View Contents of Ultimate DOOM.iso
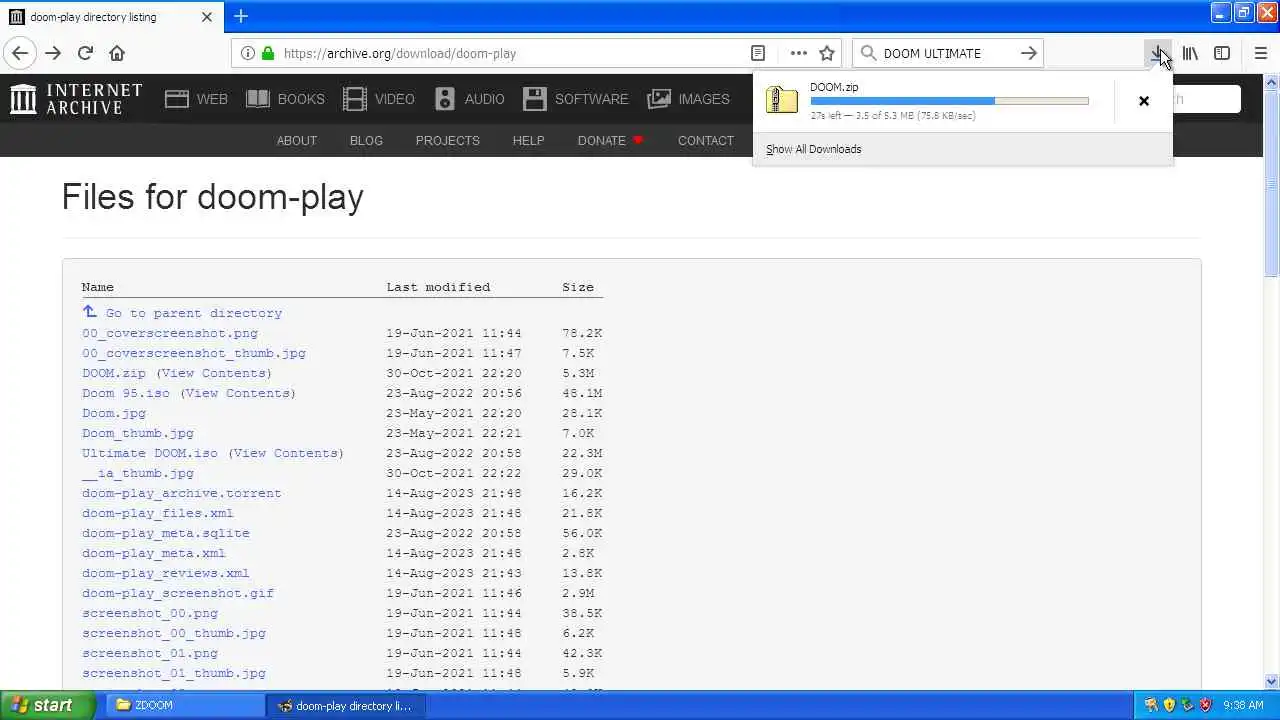This screenshot has height=720, width=1280. pos(286,453)
